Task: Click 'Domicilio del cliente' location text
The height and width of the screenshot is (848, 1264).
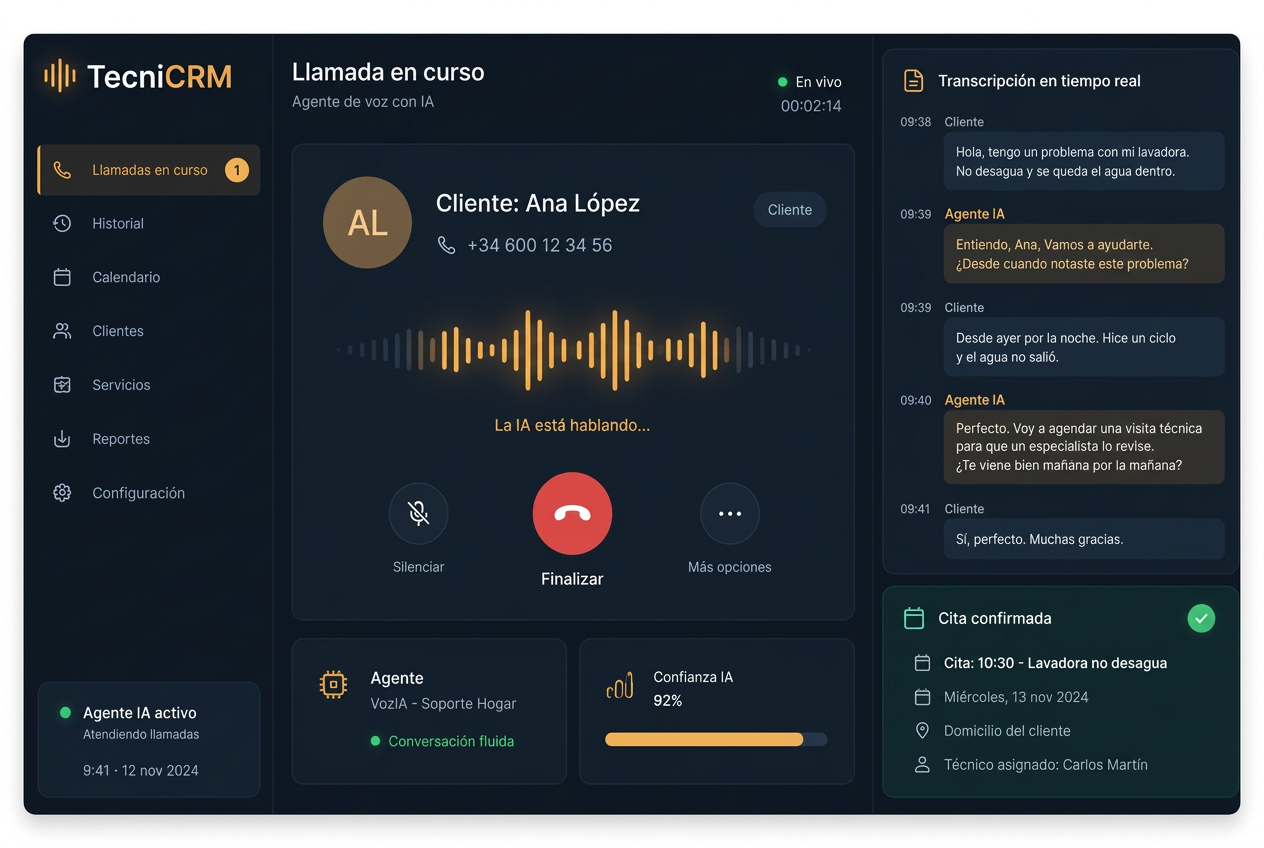Action: tap(1007, 731)
